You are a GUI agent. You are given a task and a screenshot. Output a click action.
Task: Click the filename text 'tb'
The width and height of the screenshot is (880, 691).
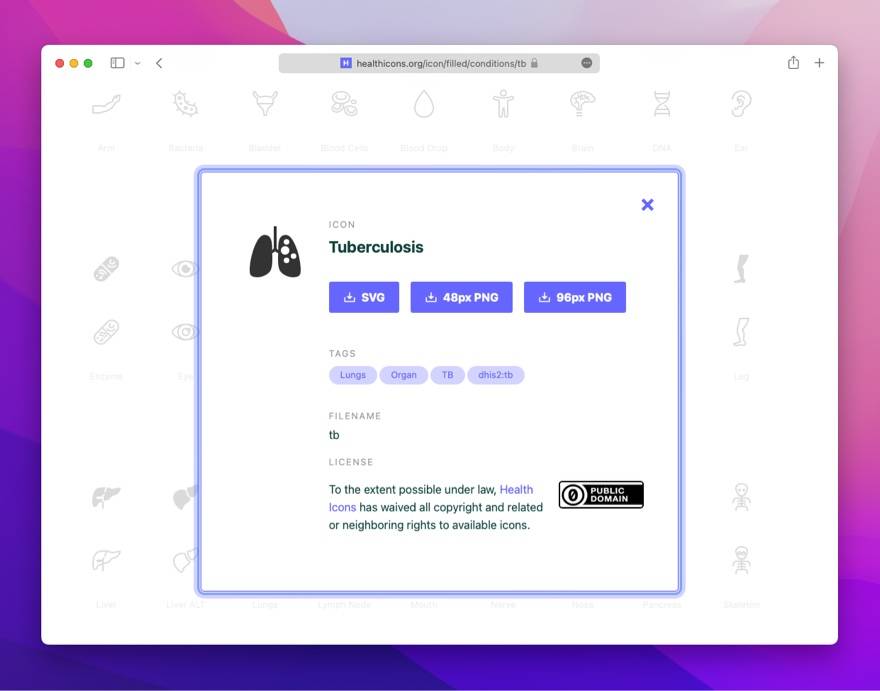[x=334, y=435]
